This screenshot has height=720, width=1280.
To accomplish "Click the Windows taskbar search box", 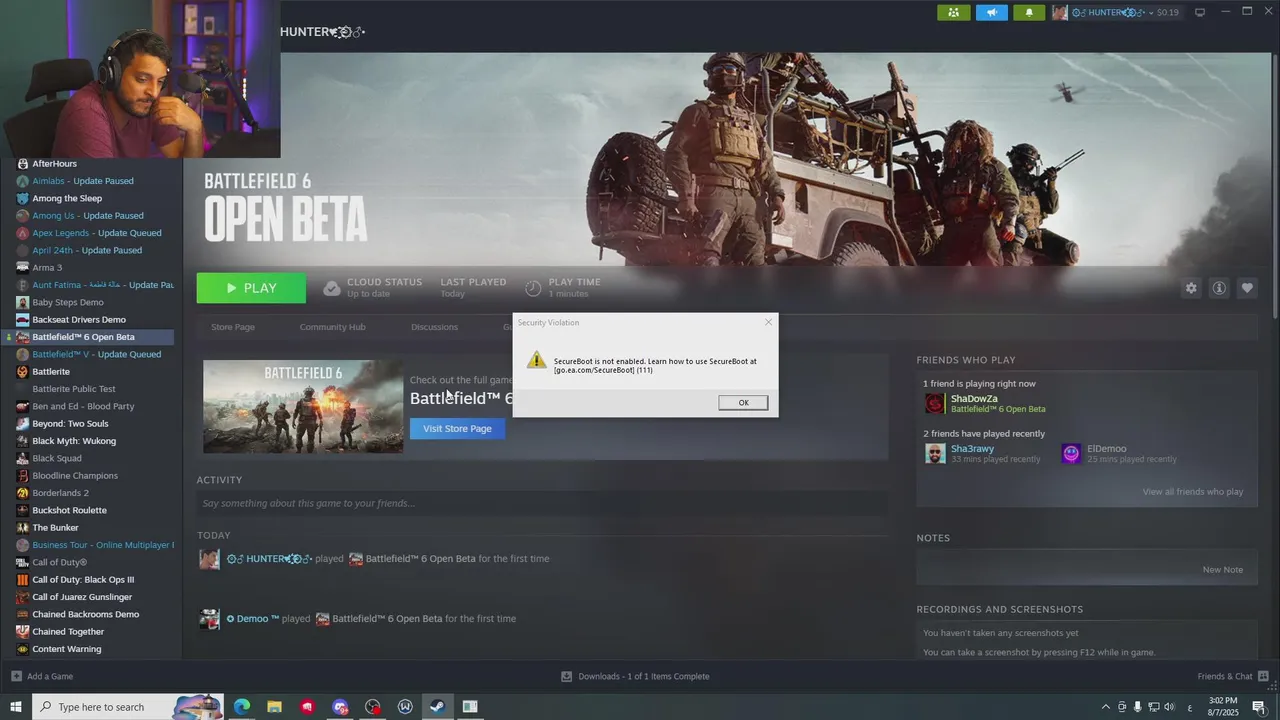I will click(x=127, y=707).
